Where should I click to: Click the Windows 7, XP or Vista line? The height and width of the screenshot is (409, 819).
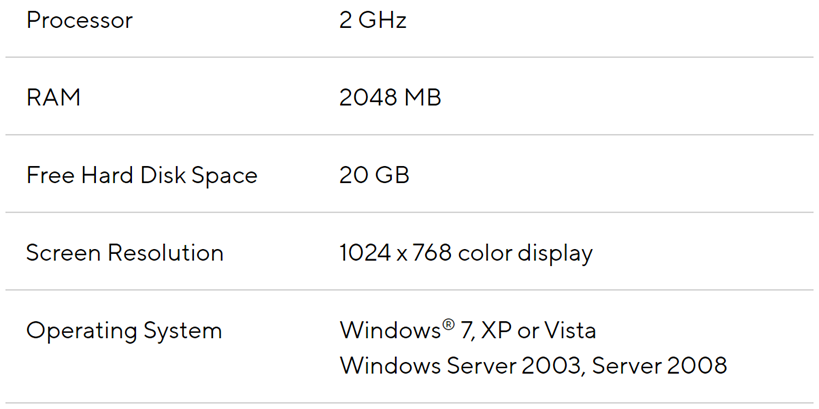467,330
